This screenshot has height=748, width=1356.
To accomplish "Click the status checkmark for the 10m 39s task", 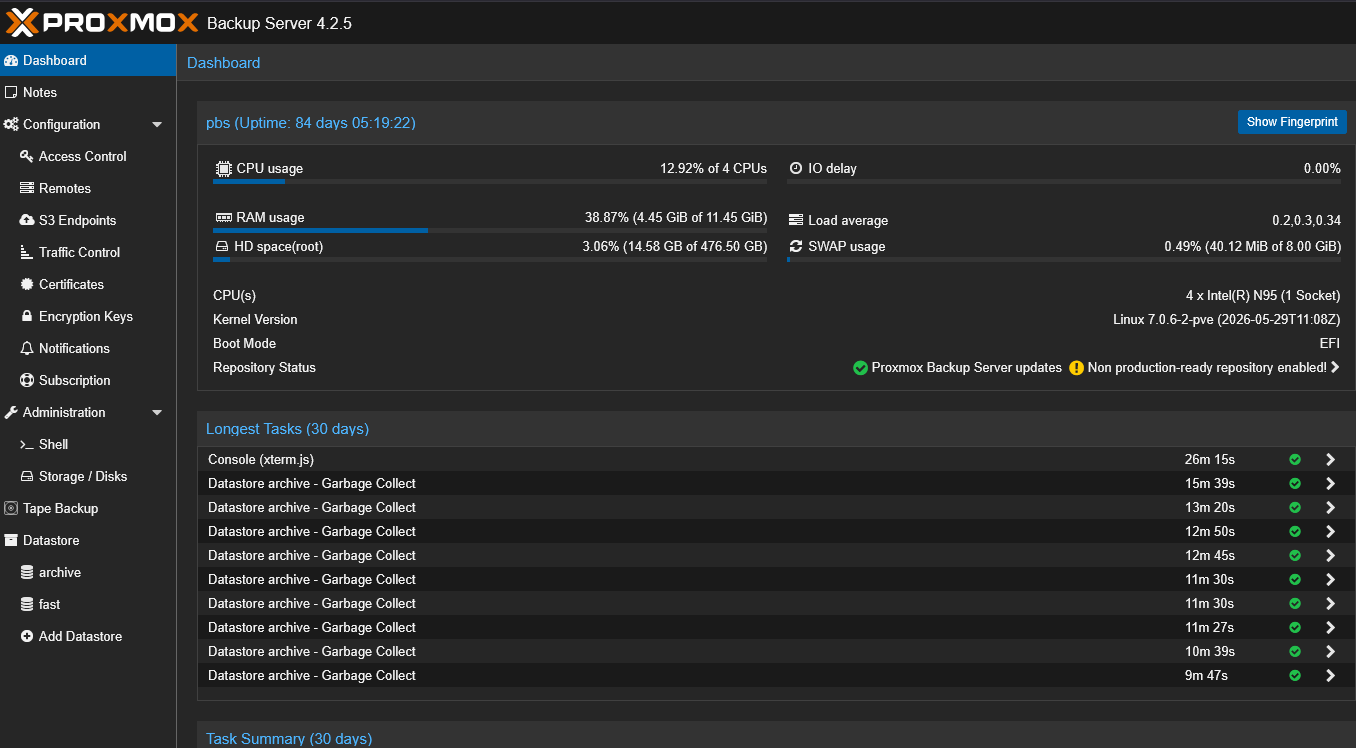I will (1295, 651).
